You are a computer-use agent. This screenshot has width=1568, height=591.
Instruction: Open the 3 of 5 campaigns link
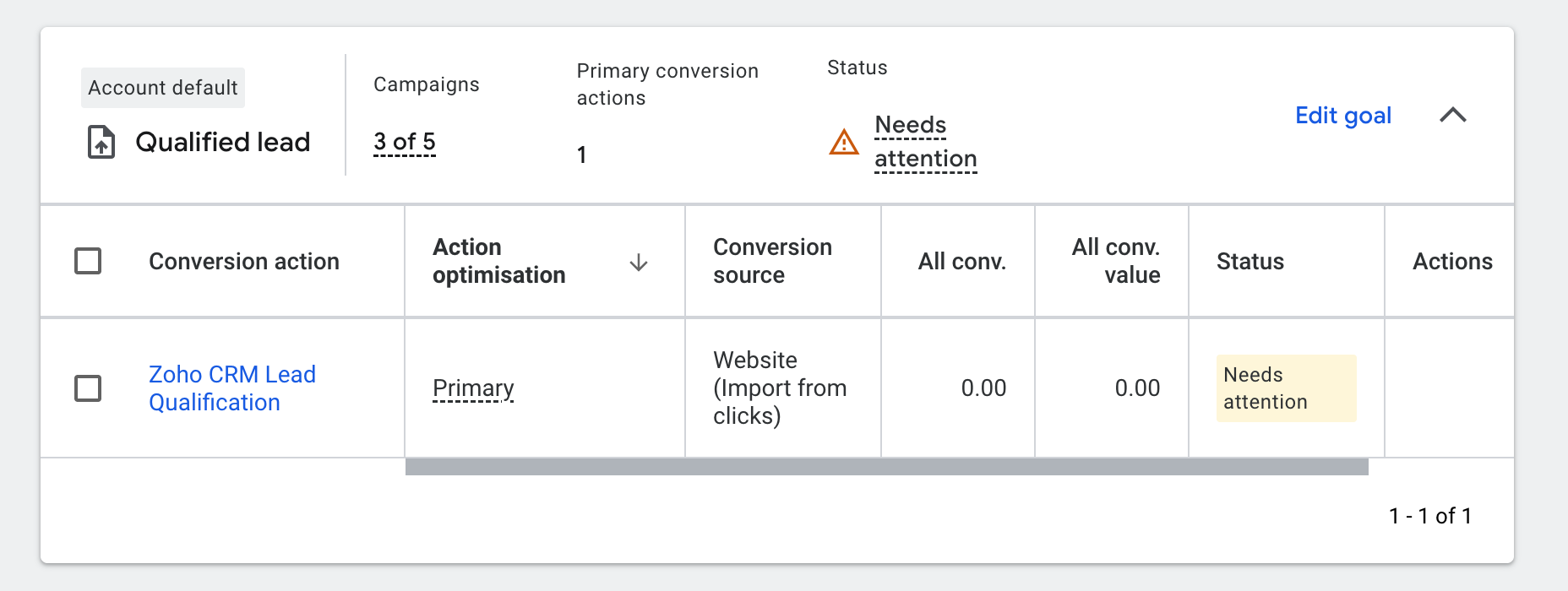click(x=405, y=142)
